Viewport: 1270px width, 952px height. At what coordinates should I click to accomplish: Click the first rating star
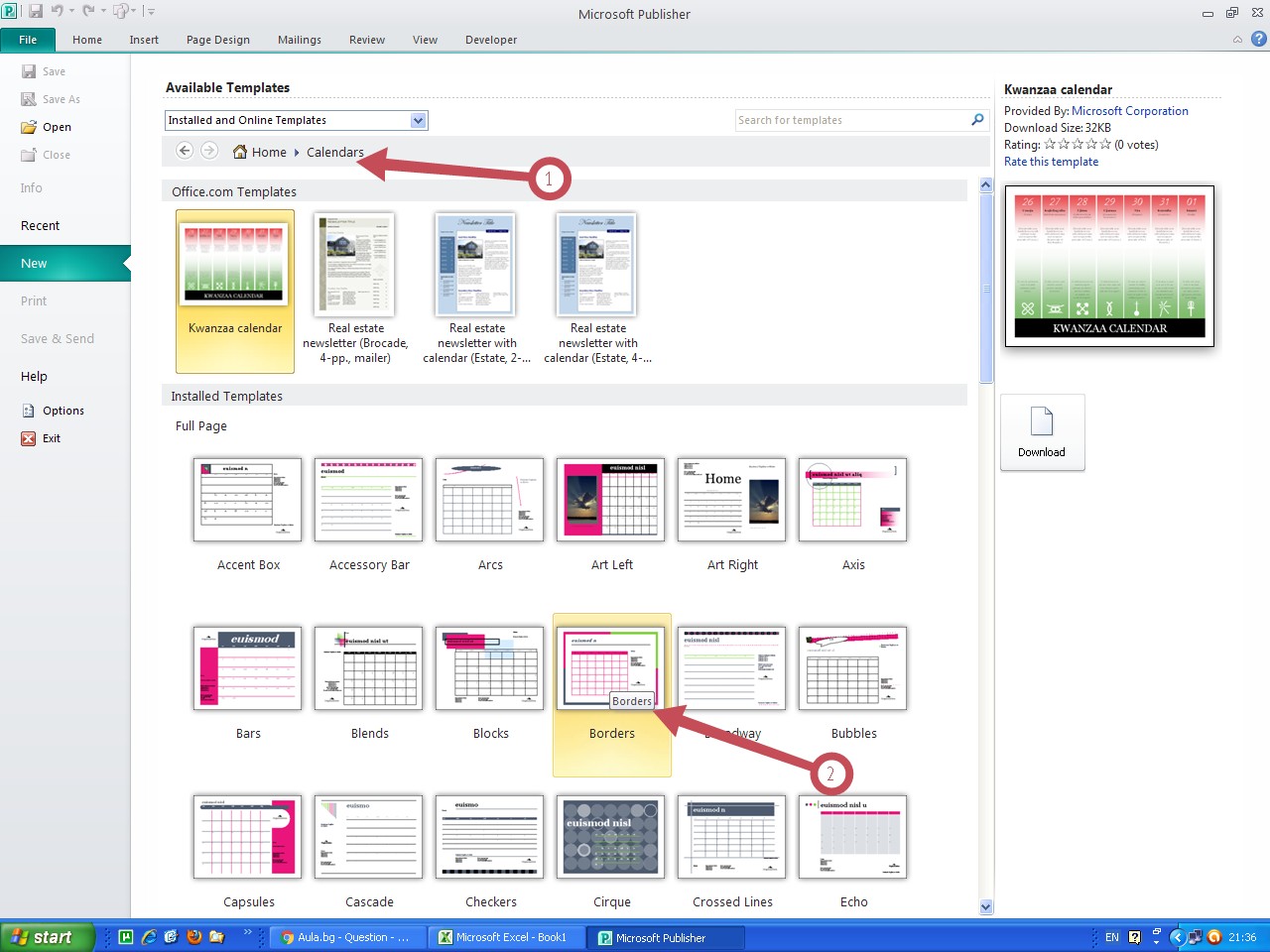(x=1050, y=145)
